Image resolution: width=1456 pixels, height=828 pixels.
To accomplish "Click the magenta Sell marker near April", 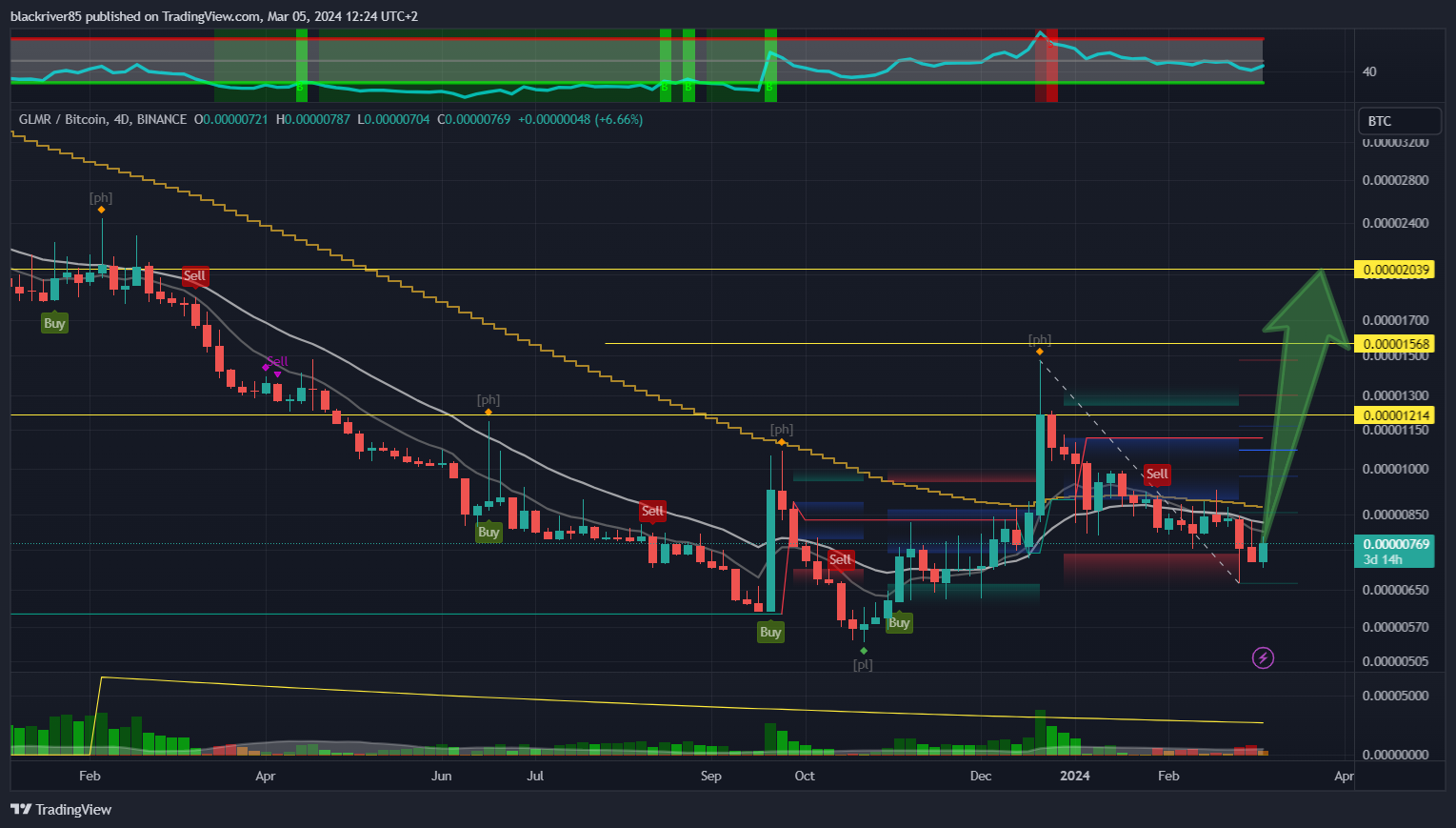I will pos(277,362).
